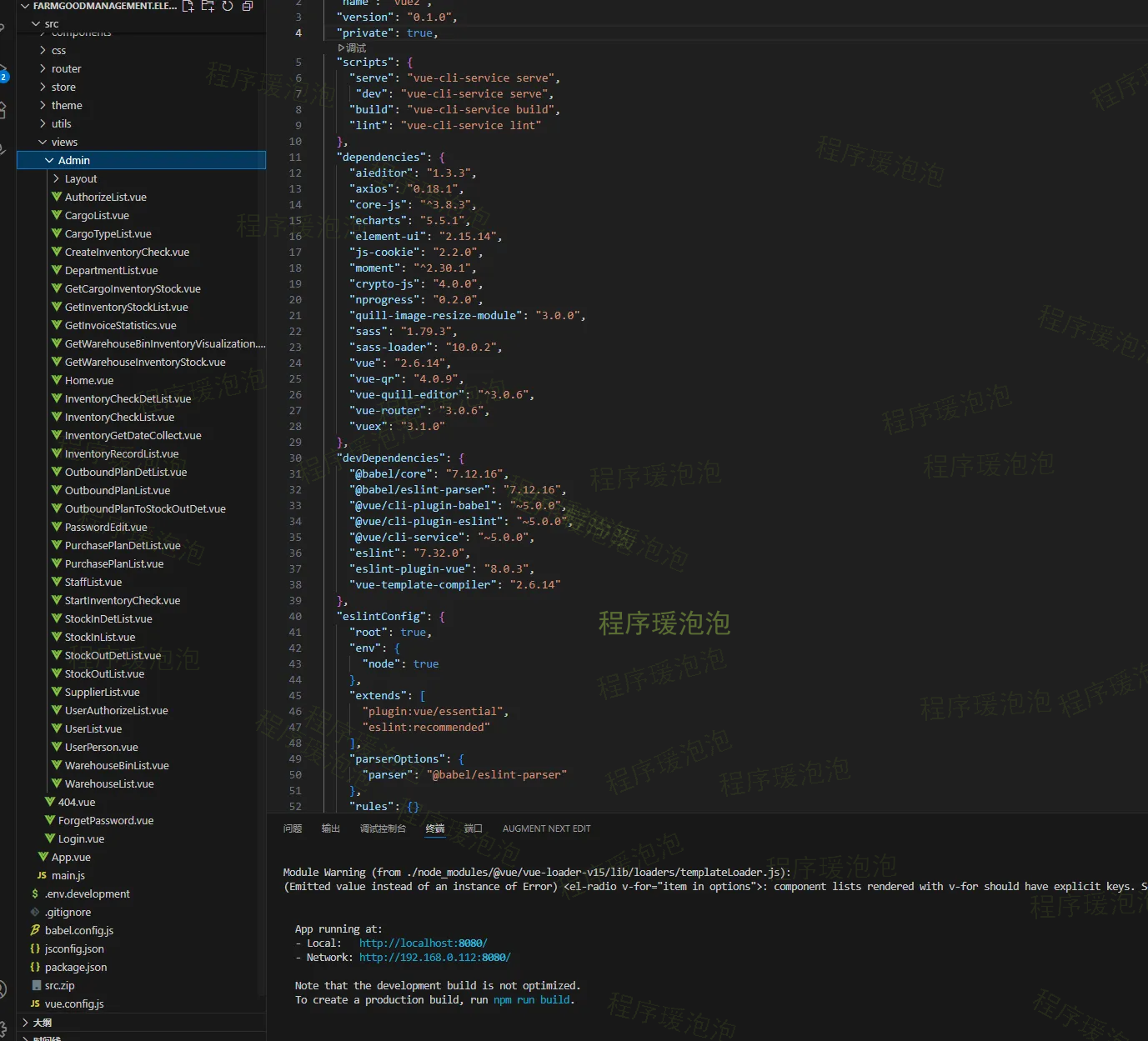Switch to the 输出 output tab
This screenshot has width=1148, height=1041.
pyautogui.click(x=331, y=828)
